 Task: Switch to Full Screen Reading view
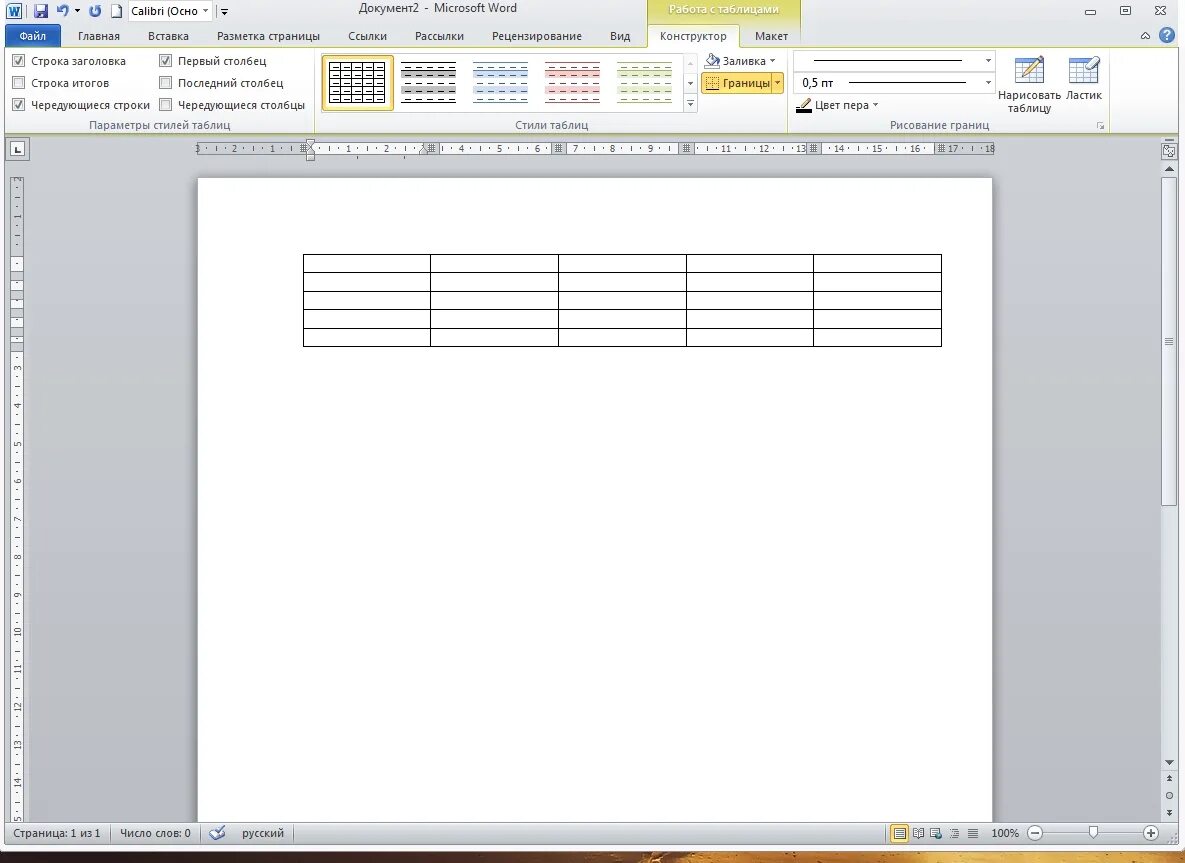(918, 834)
